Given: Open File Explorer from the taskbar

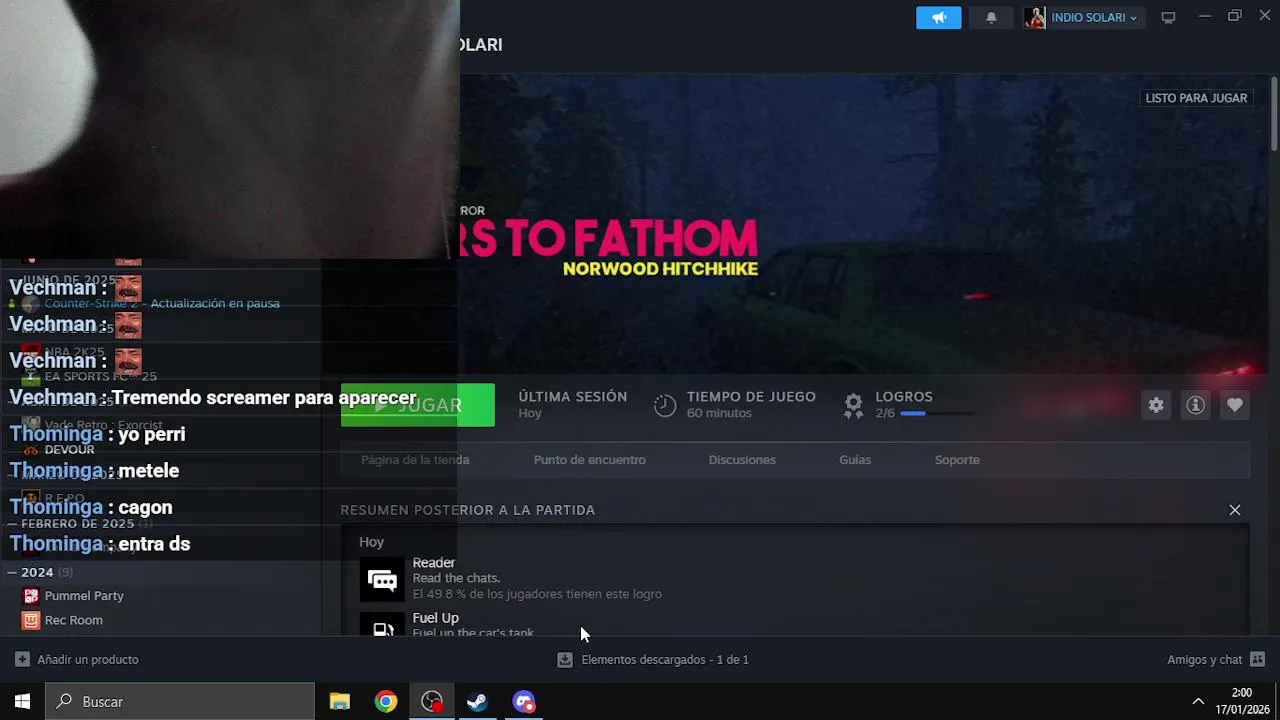Looking at the screenshot, I should click(x=340, y=702).
